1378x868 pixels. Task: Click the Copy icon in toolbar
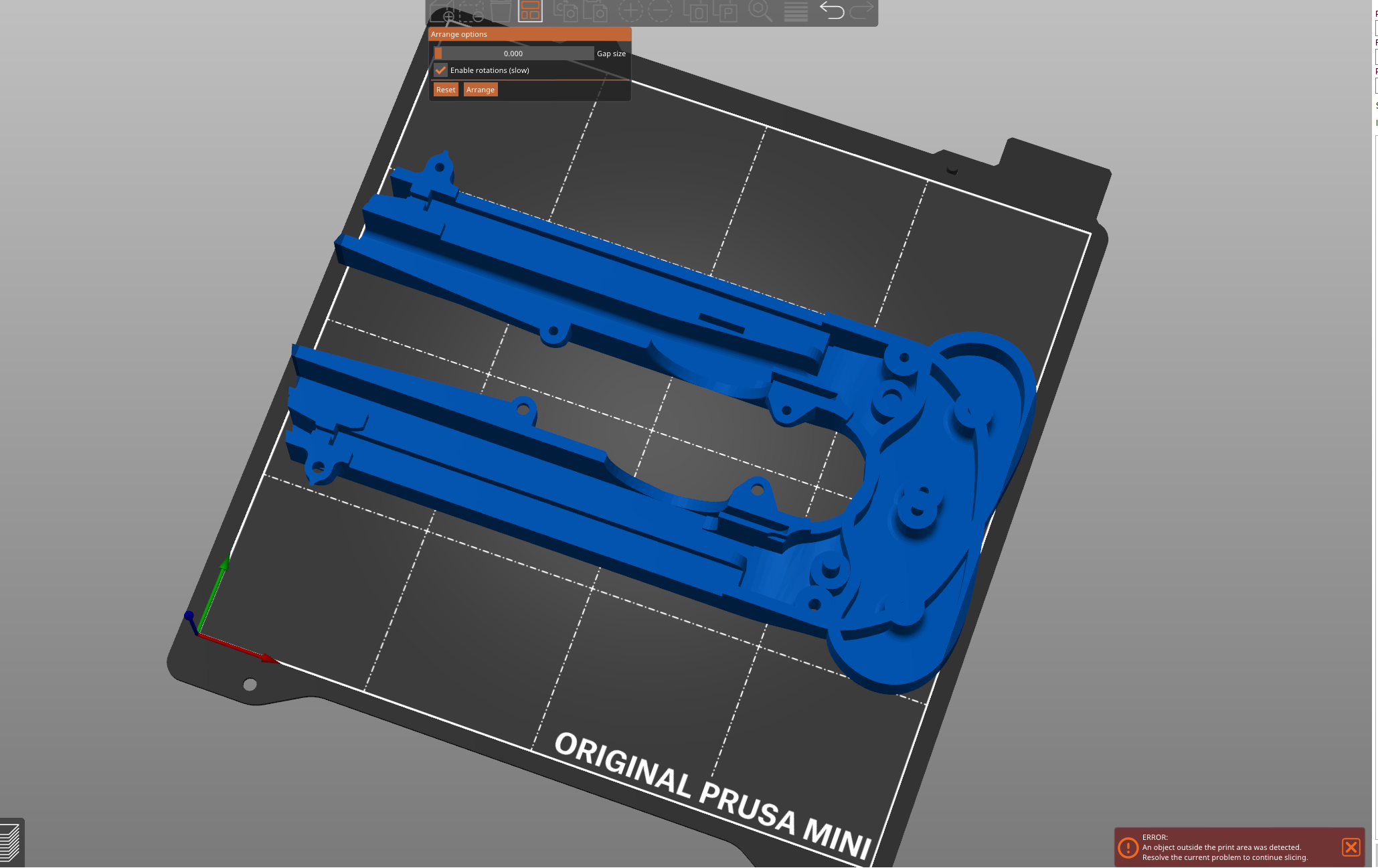(x=566, y=10)
